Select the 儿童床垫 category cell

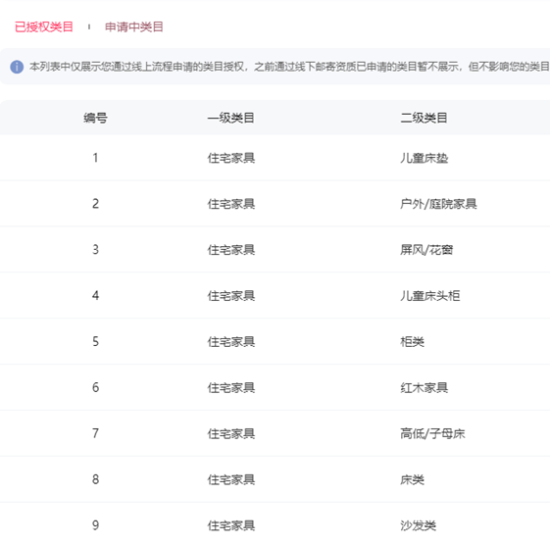click(424, 158)
